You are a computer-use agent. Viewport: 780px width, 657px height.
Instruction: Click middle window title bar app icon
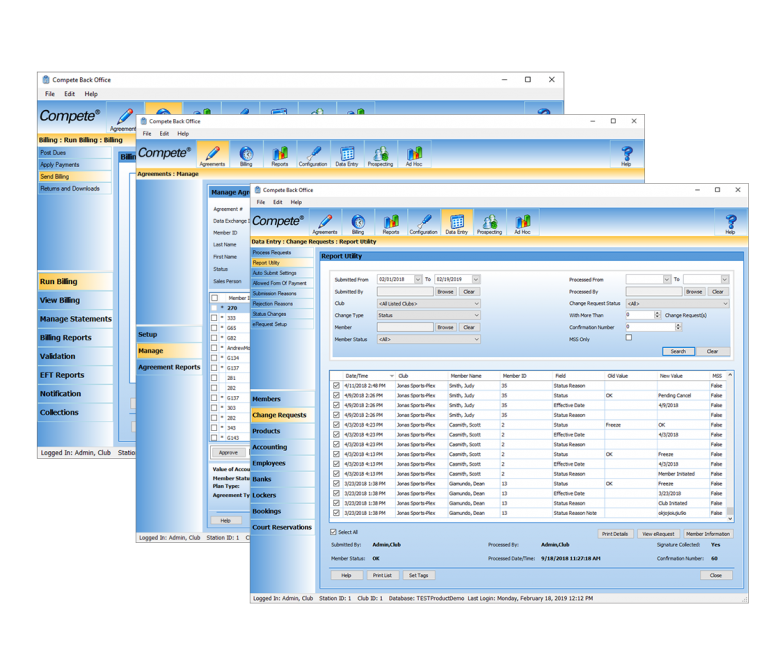tap(143, 121)
